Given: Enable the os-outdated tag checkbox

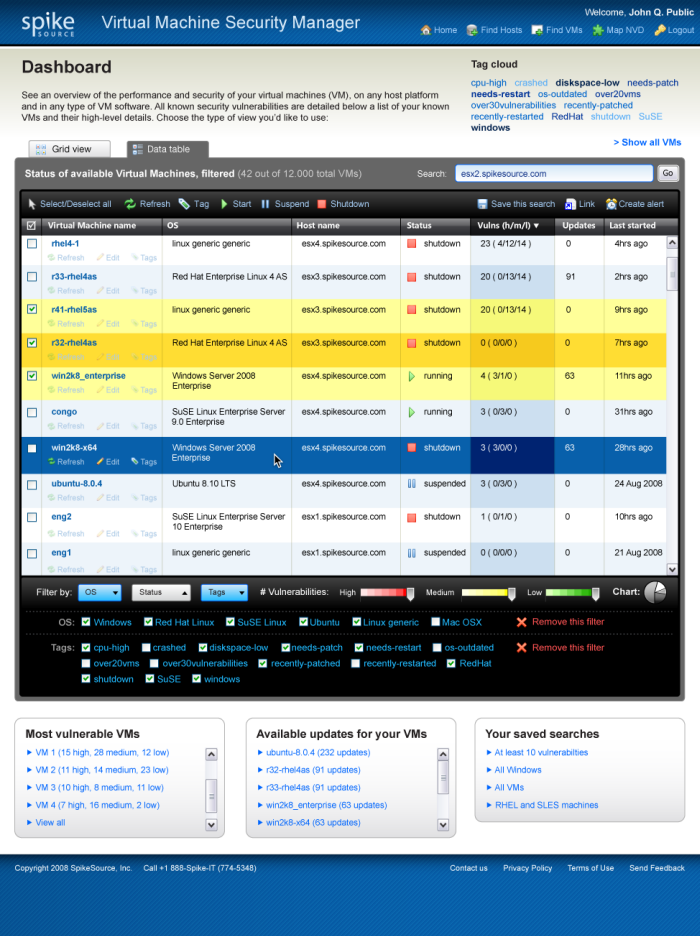Looking at the screenshot, I should pos(437,648).
